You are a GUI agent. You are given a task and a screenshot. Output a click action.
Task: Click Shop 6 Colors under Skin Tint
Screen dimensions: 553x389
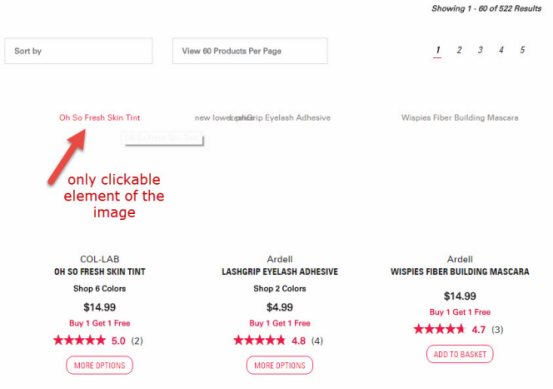pos(99,288)
